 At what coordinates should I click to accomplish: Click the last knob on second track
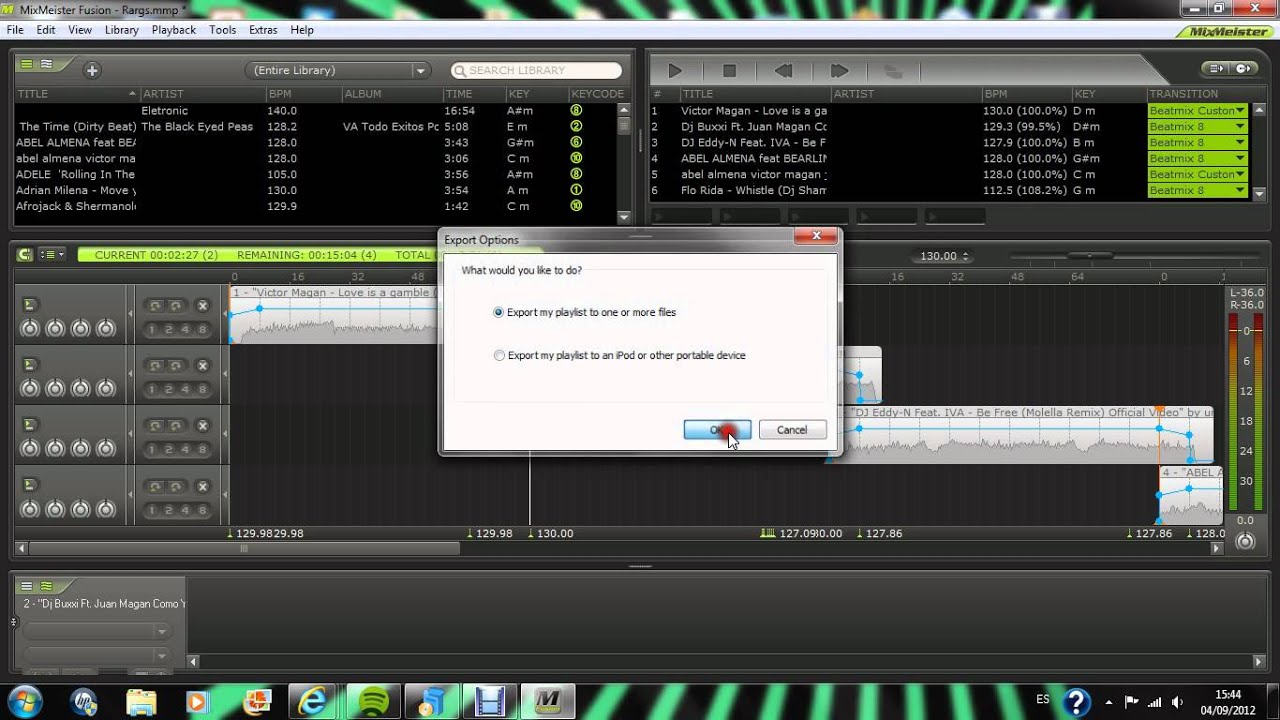pos(105,389)
